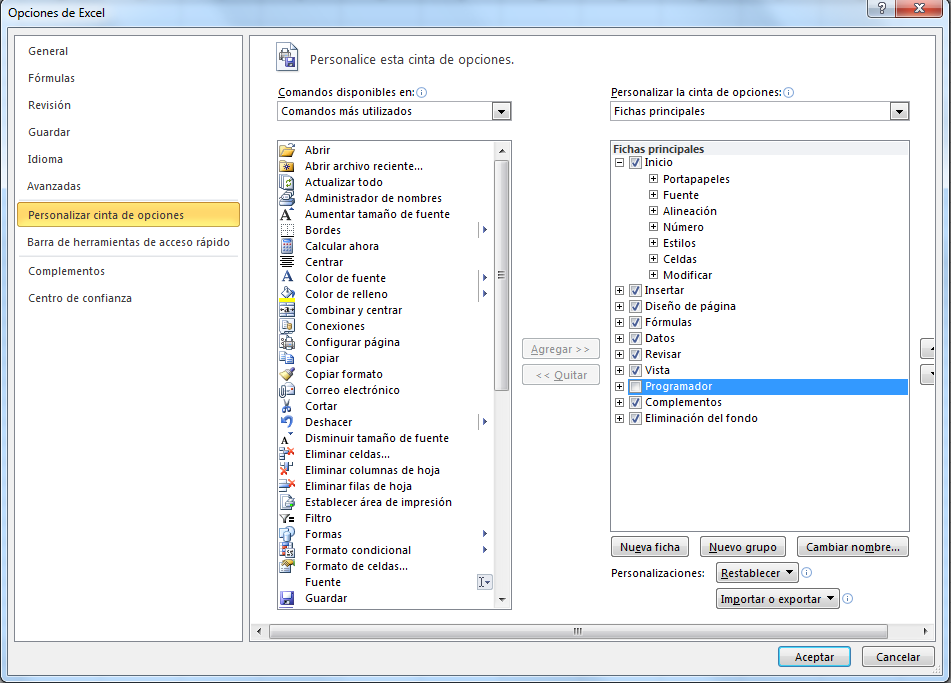Uncheck the Revisar tab checkbox
This screenshot has width=952, height=684.
[635, 354]
